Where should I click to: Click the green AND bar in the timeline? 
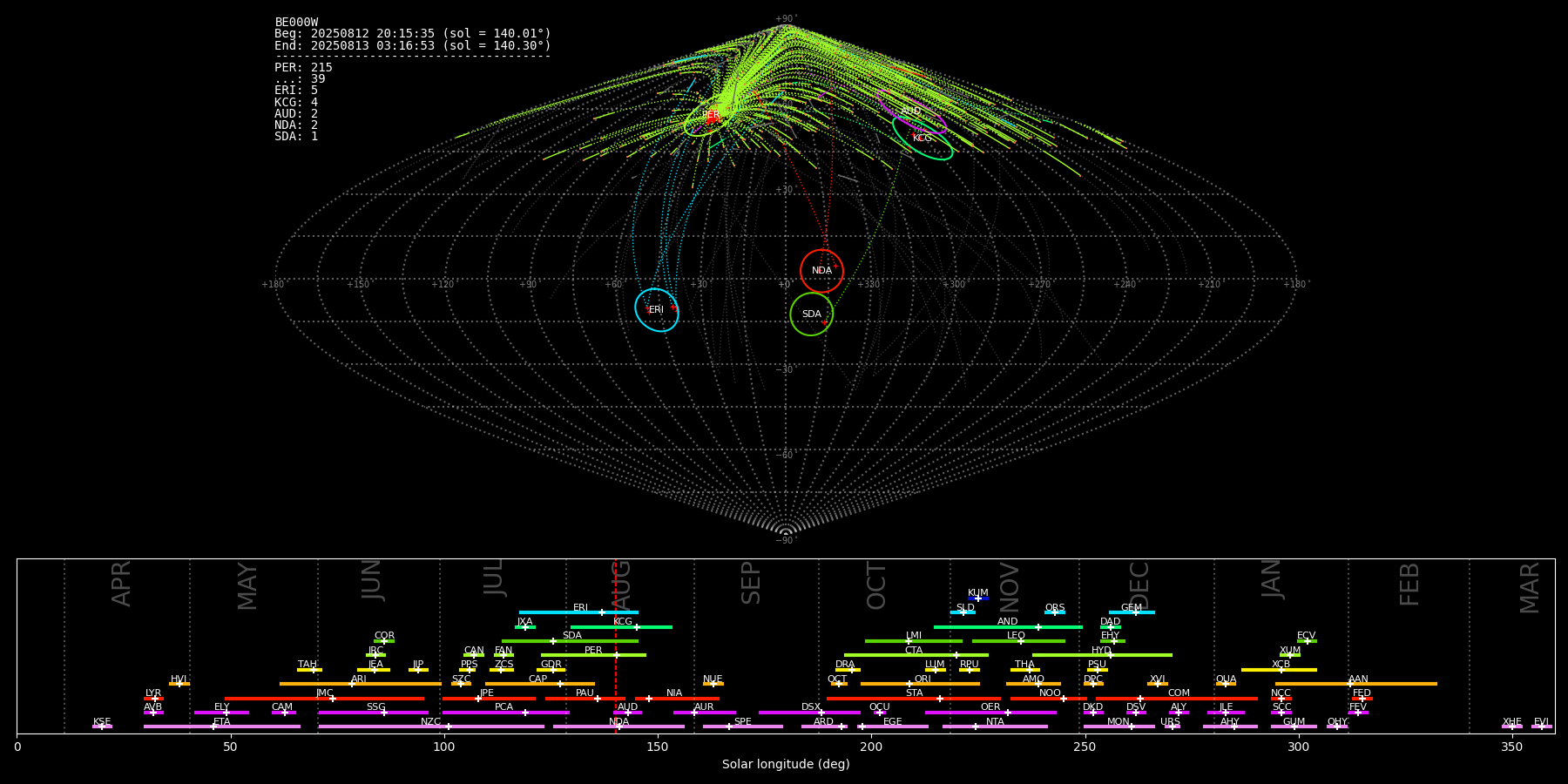(x=1008, y=627)
